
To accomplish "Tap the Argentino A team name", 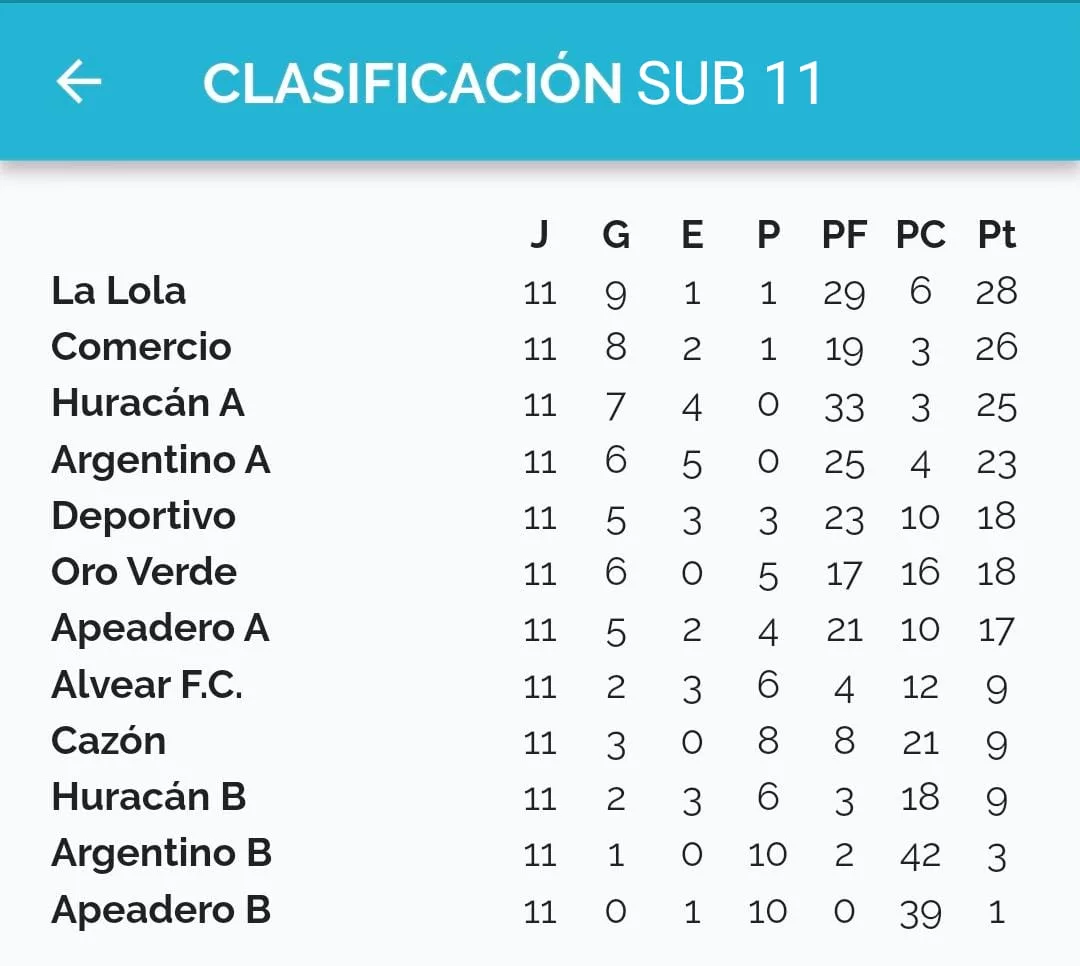I will tap(161, 460).
